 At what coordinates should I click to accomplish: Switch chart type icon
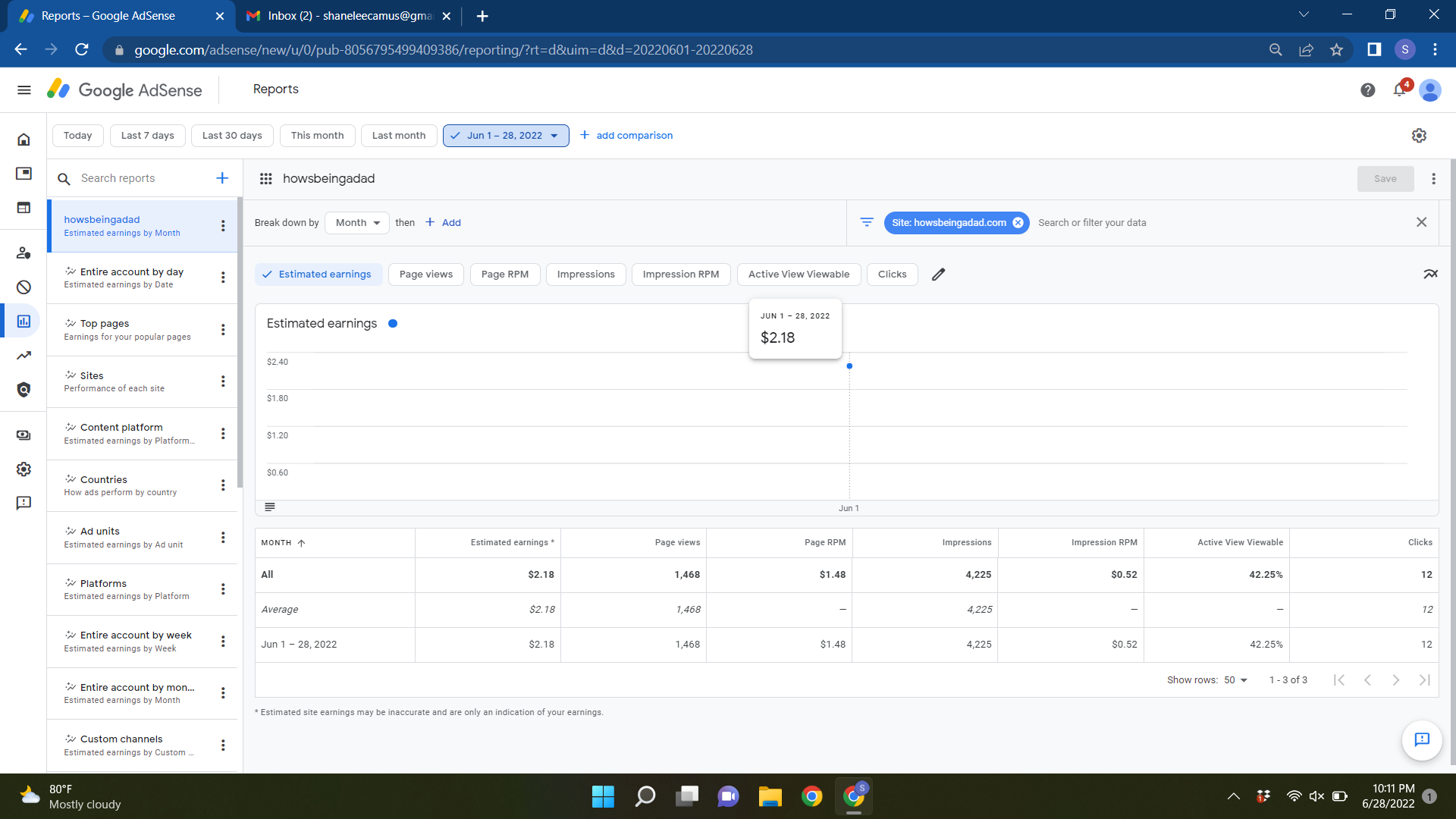tap(1430, 275)
